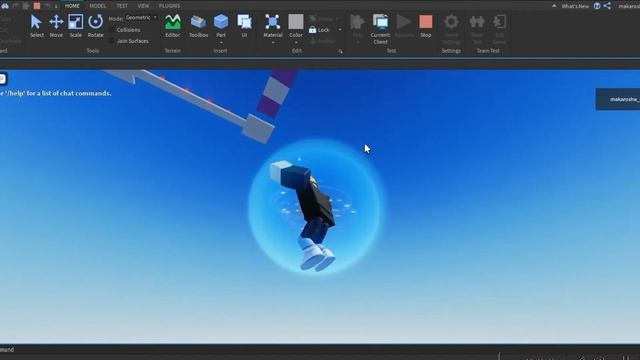Image resolution: width=640 pixels, height=360 pixels.
Task: Select the Select tool in the ribbon
Action: (36, 26)
